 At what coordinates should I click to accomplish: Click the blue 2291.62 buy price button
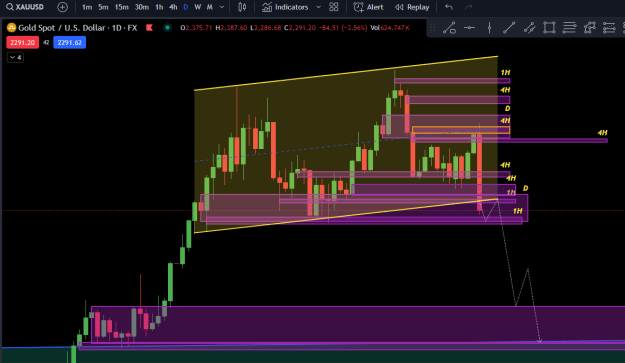coord(69,42)
